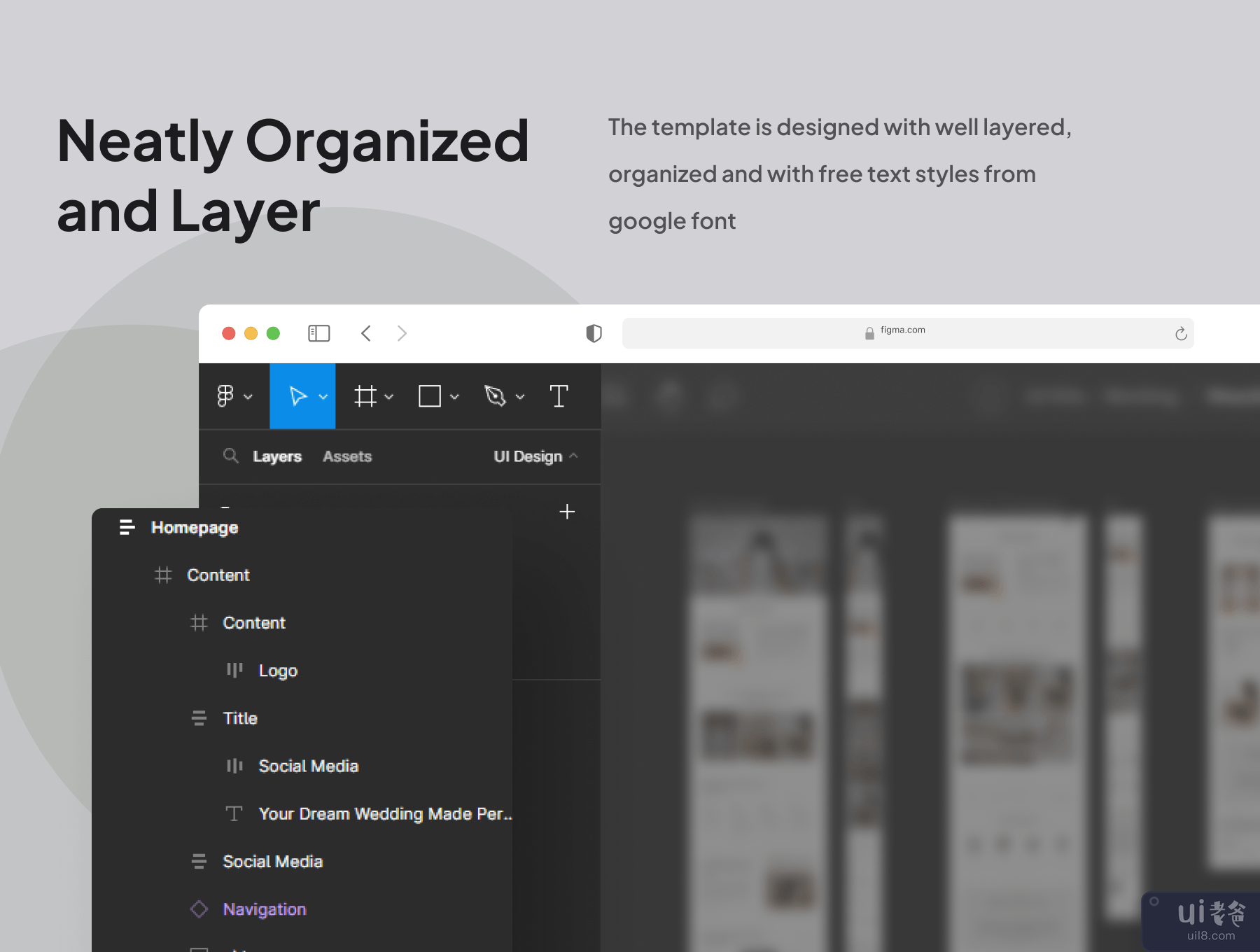Select the Logo layer
This screenshot has width=1260, height=952.
tap(278, 671)
